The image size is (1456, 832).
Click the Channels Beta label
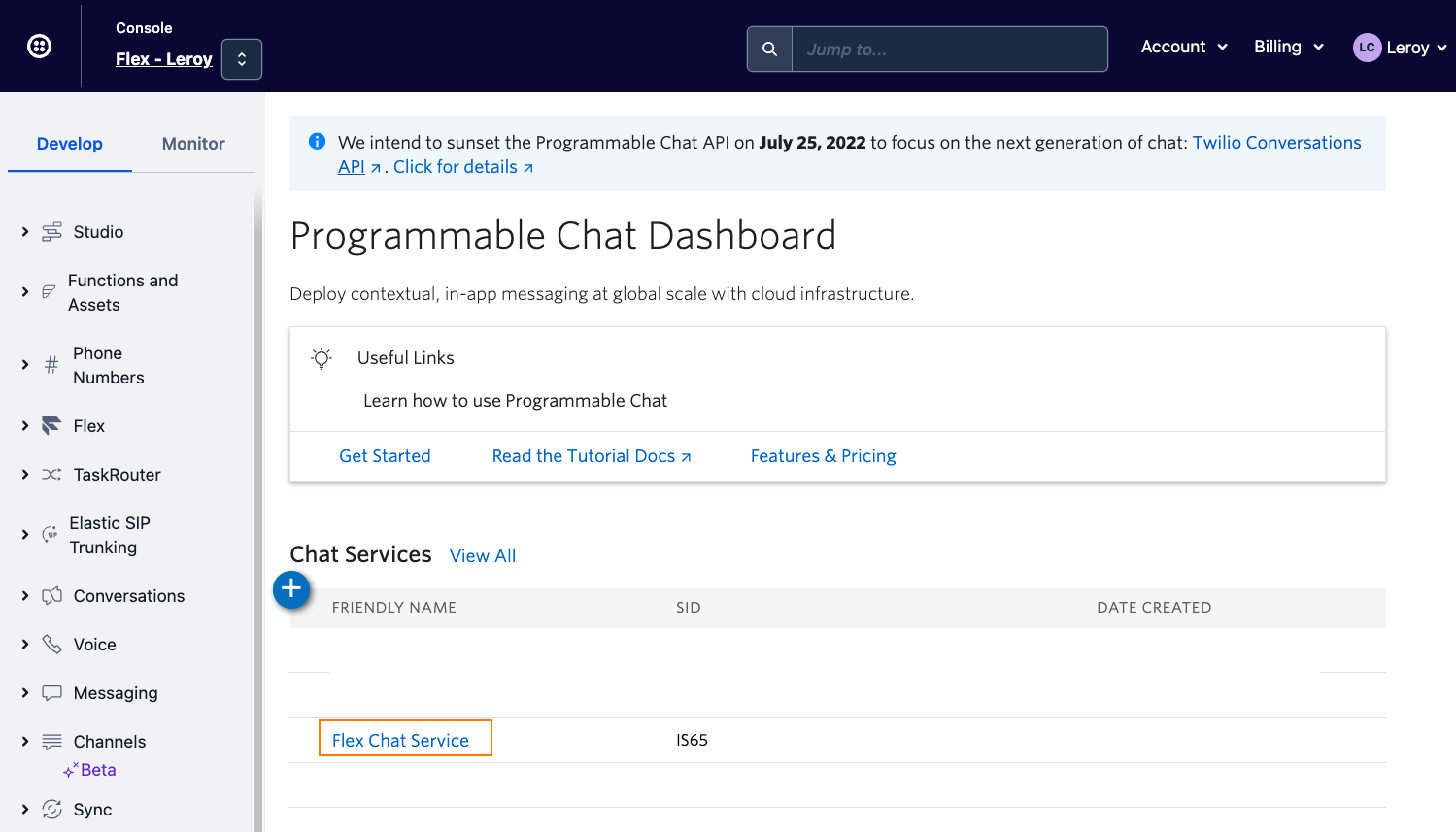(x=89, y=770)
